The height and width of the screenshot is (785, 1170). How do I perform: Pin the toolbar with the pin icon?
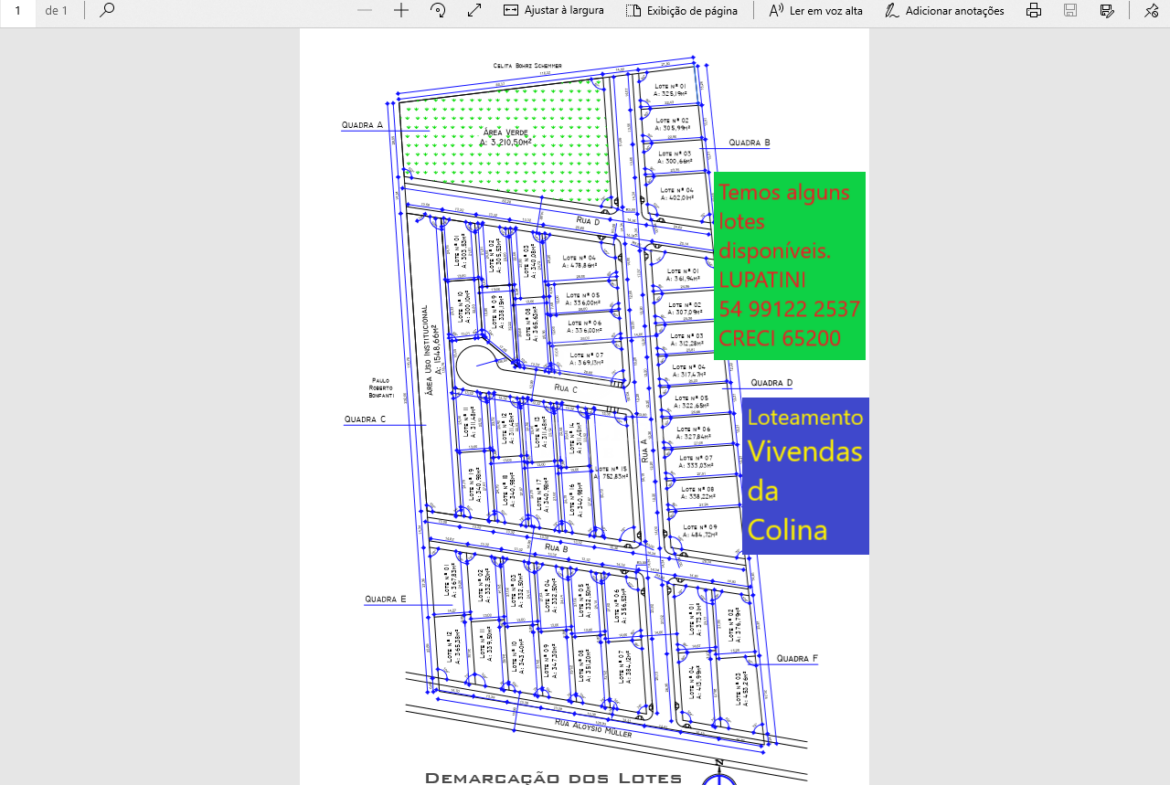point(1151,11)
